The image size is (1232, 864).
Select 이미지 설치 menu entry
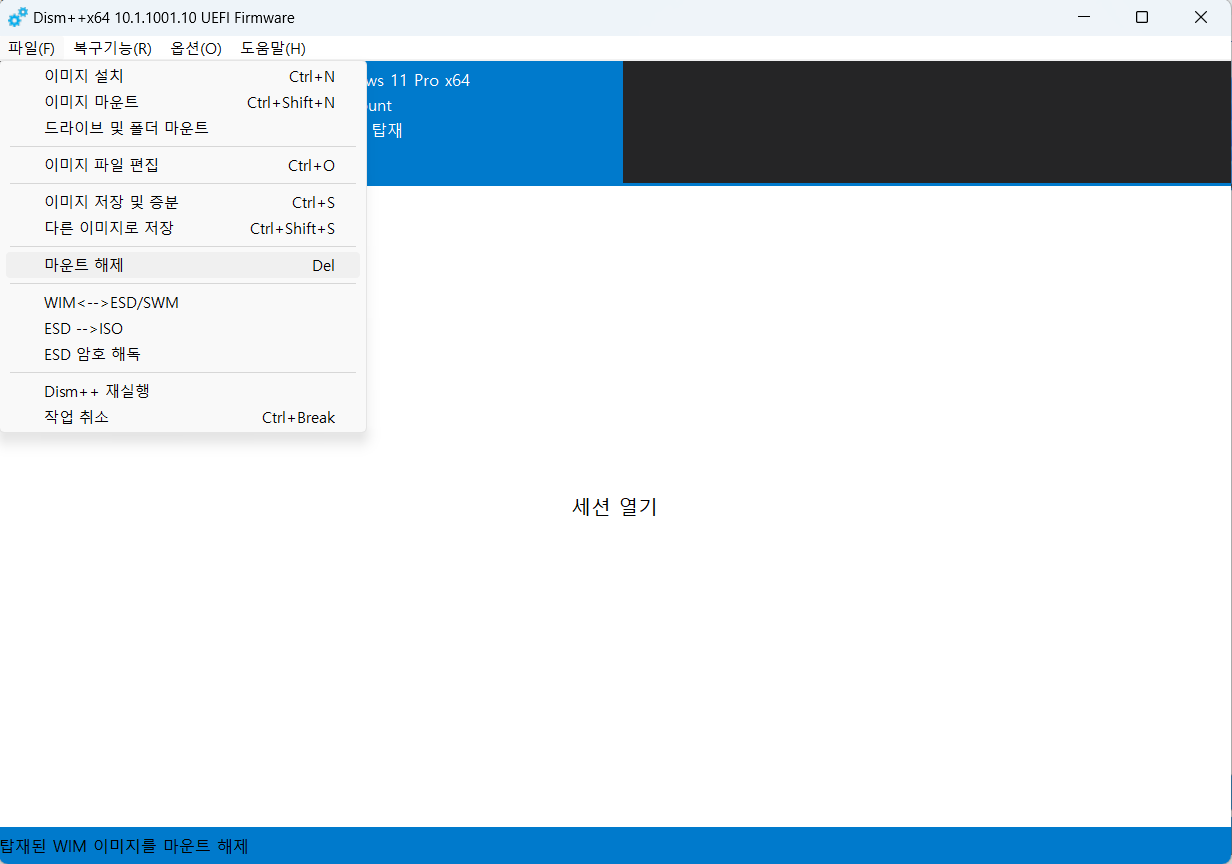coord(183,76)
